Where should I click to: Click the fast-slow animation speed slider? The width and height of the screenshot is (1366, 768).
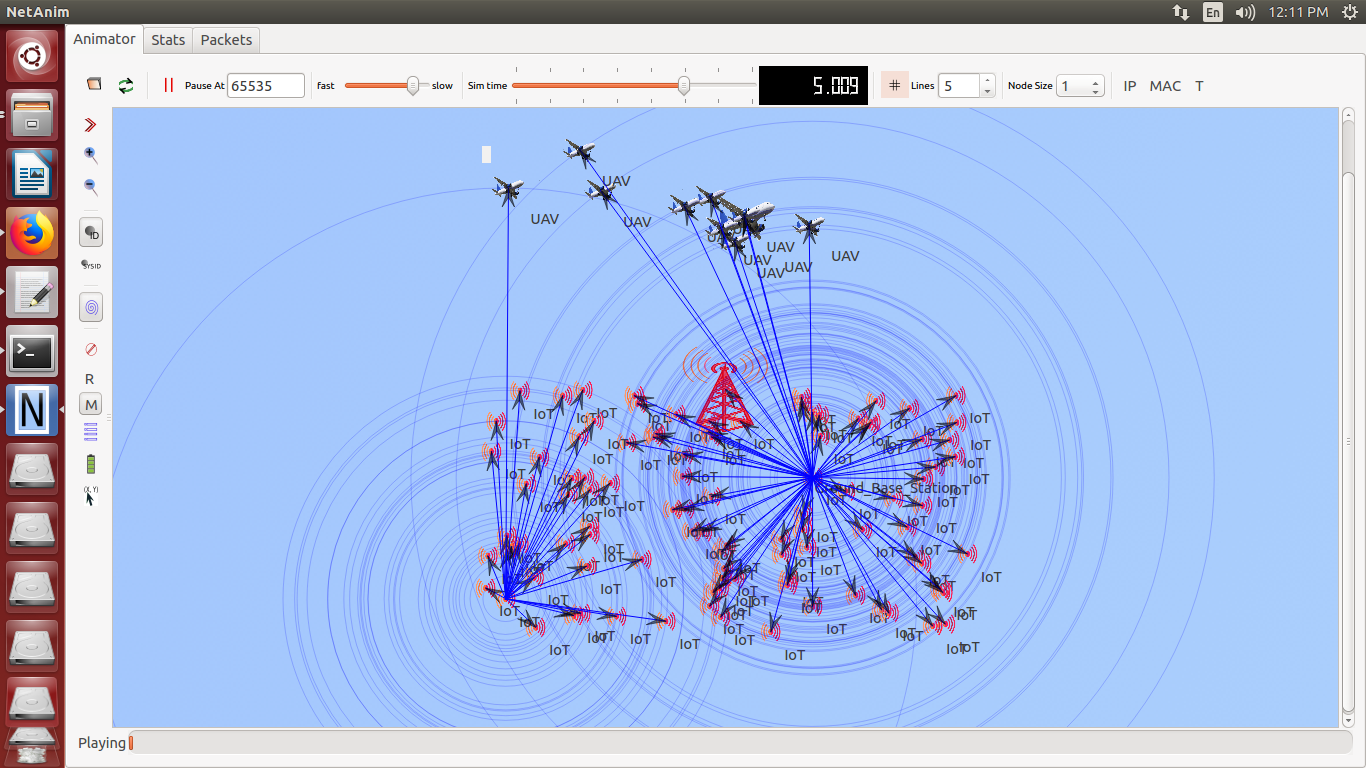click(x=385, y=86)
